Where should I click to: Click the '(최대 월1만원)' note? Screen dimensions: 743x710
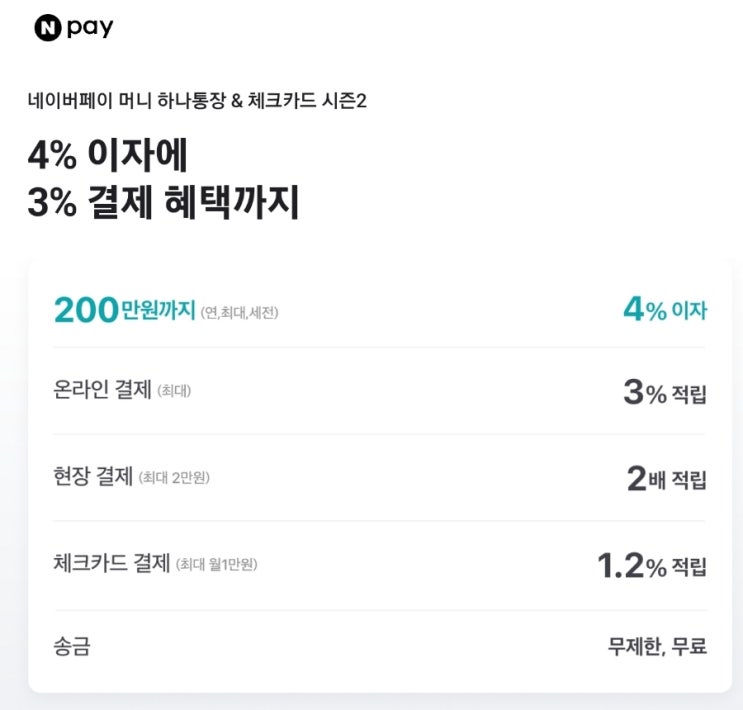tap(217, 564)
